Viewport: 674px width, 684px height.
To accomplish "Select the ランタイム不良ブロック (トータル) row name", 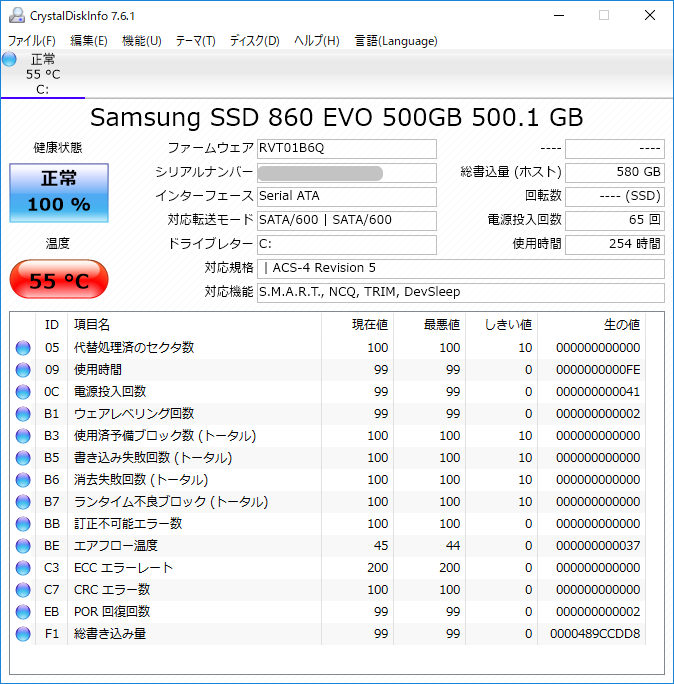I will [x=171, y=502].
